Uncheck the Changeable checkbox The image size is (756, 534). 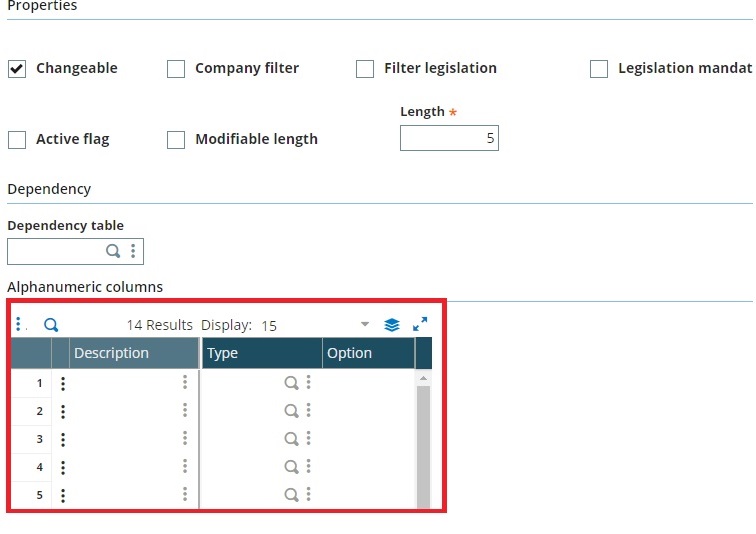17,69
